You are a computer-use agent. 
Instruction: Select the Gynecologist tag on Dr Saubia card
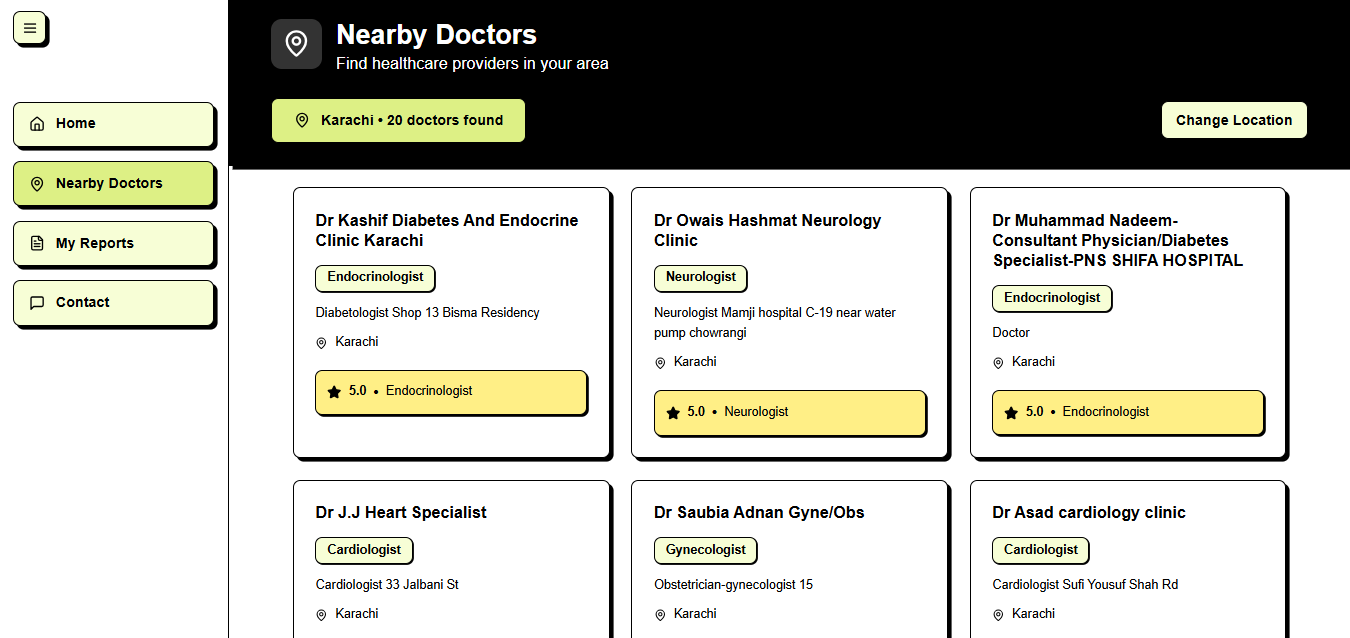point(706,550)
